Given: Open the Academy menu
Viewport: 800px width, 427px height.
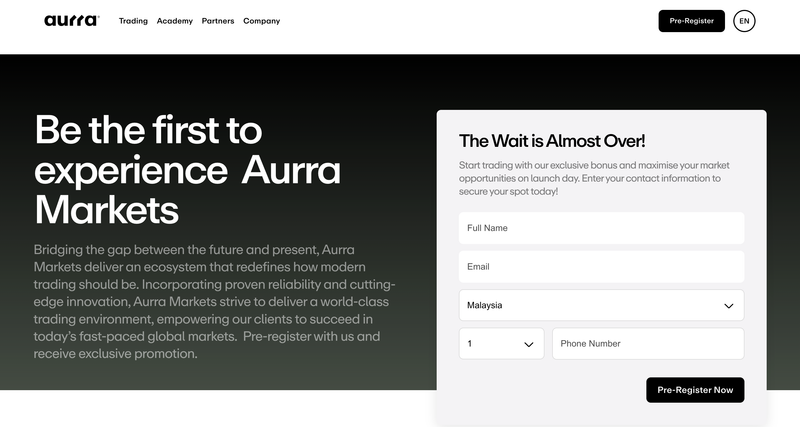Looking at the screenshot, I should tap(174, 21).
